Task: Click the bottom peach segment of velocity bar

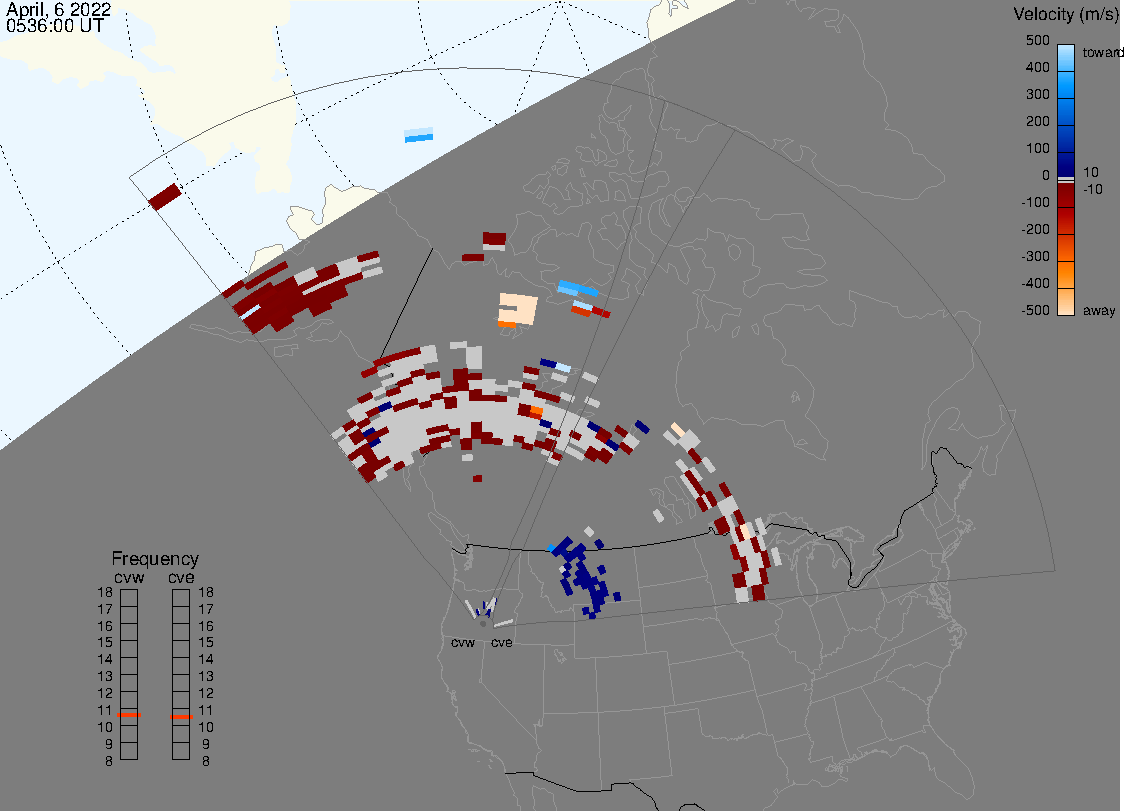Action: pos(1066,302)
